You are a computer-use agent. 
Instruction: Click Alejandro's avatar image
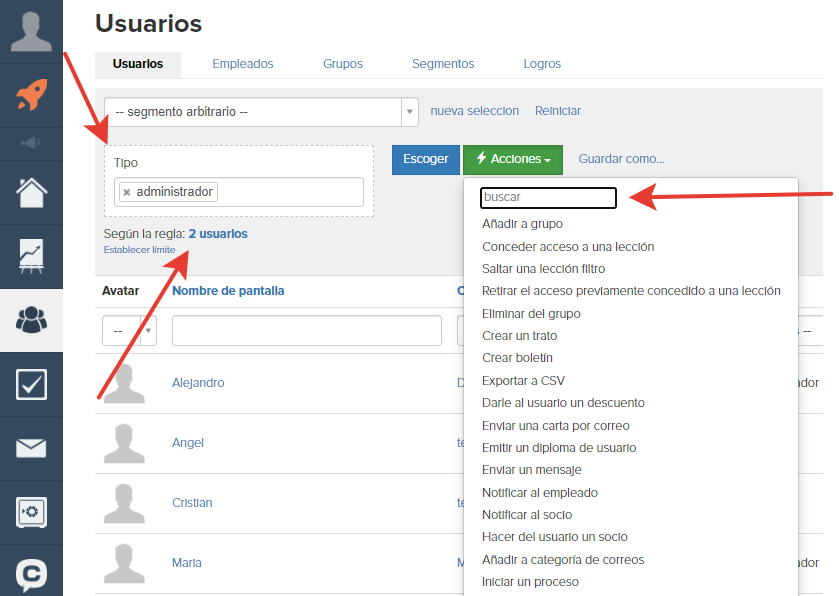pyautogui.click(x=124, y=384)
